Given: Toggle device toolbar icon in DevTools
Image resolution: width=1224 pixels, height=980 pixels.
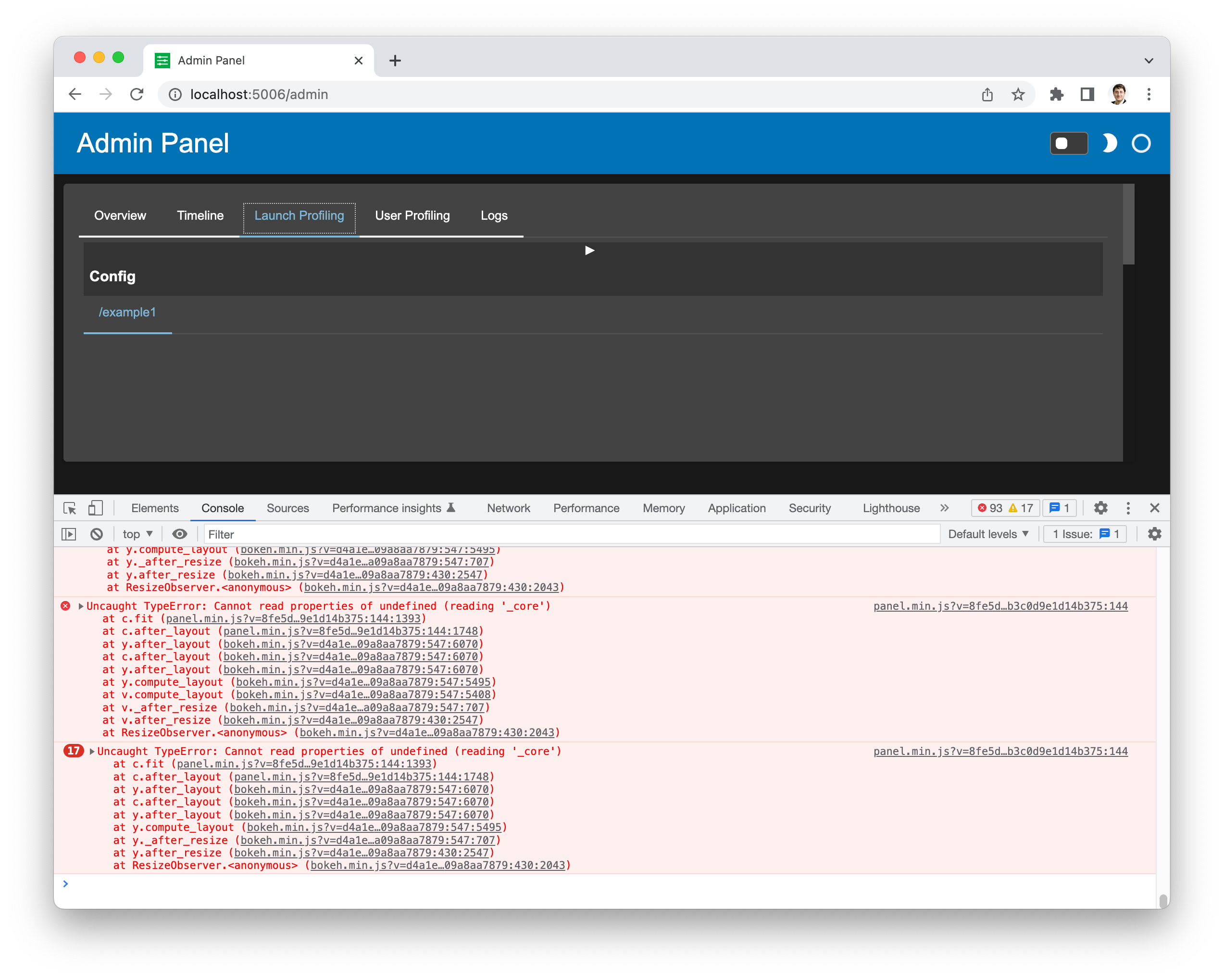Looking at the screenshot, I should pos(95,508).
